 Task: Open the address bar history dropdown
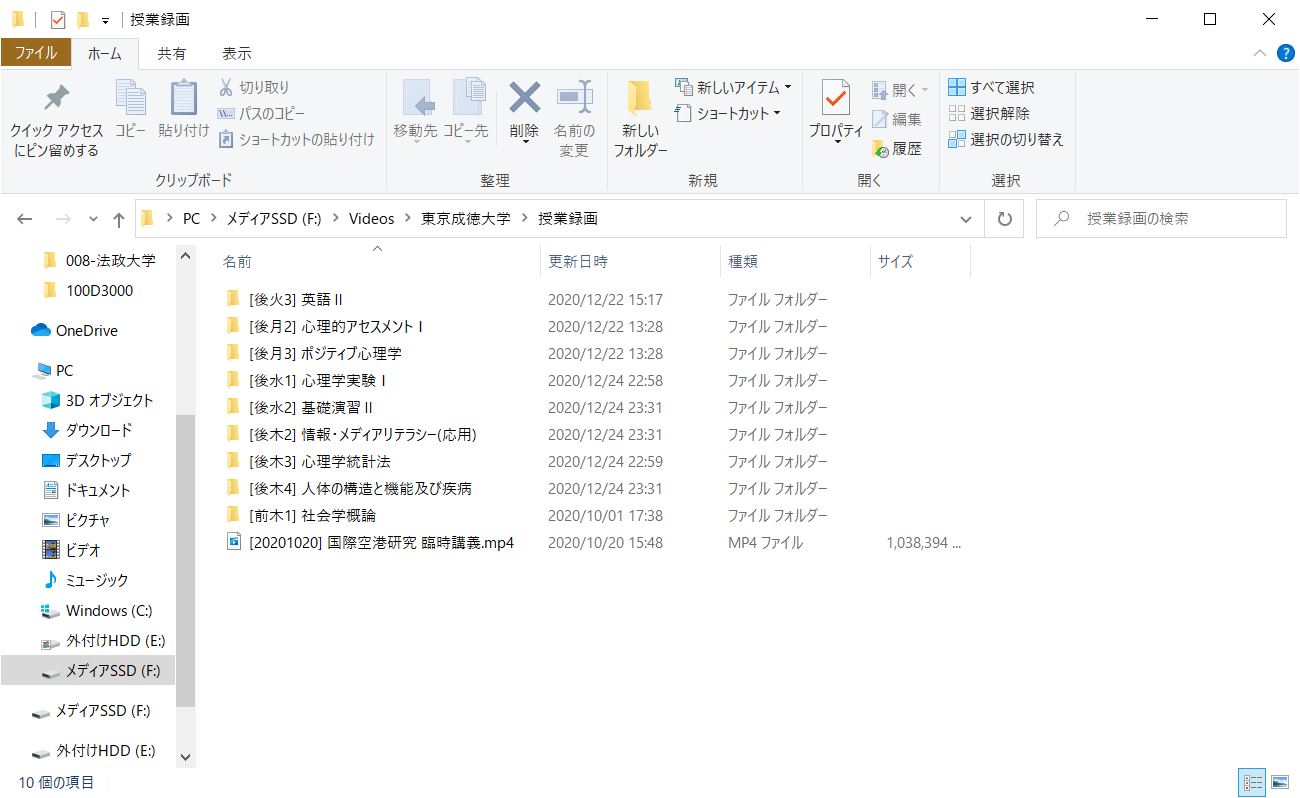click(x=965, y=219)
